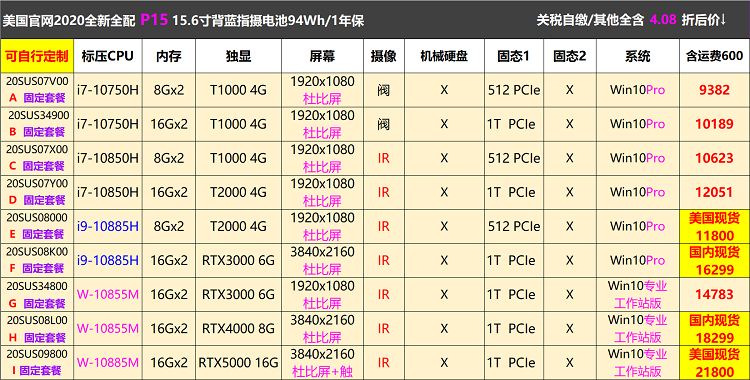Click 美国官网2020全新全配 title text
This screenshot has width=750, height=380.
[69, 21]
